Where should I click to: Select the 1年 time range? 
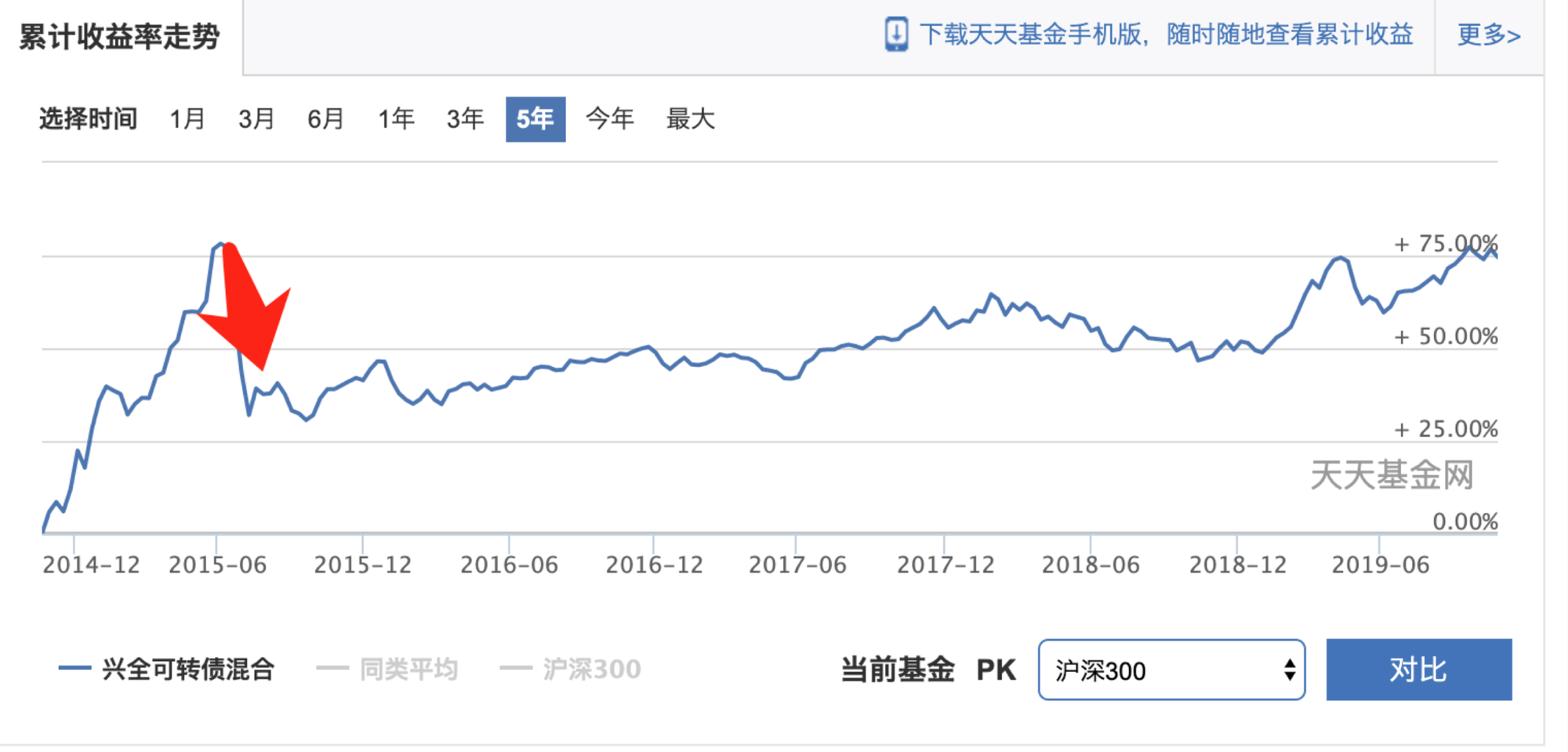click(x=396, y=119)
